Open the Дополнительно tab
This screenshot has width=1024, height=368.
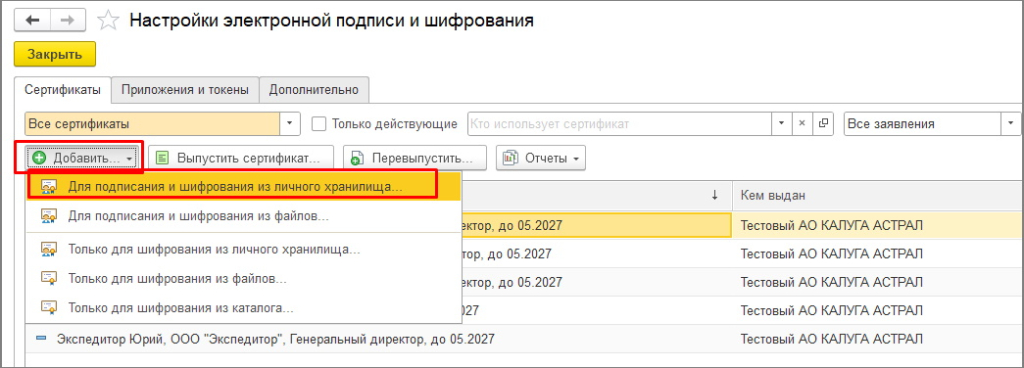314,90
